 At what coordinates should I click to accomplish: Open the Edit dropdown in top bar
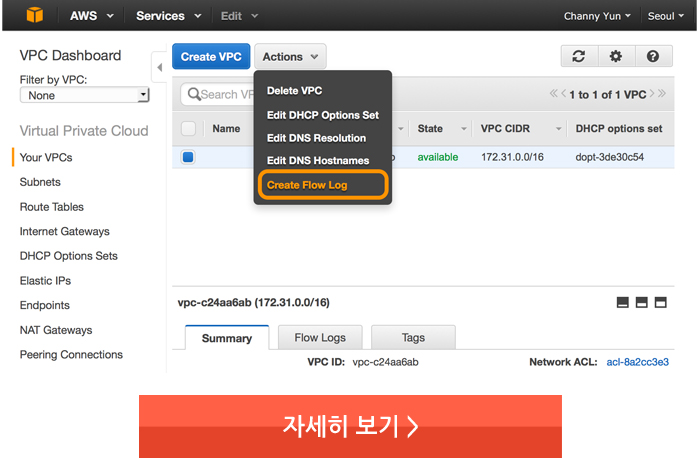point(239,16)
